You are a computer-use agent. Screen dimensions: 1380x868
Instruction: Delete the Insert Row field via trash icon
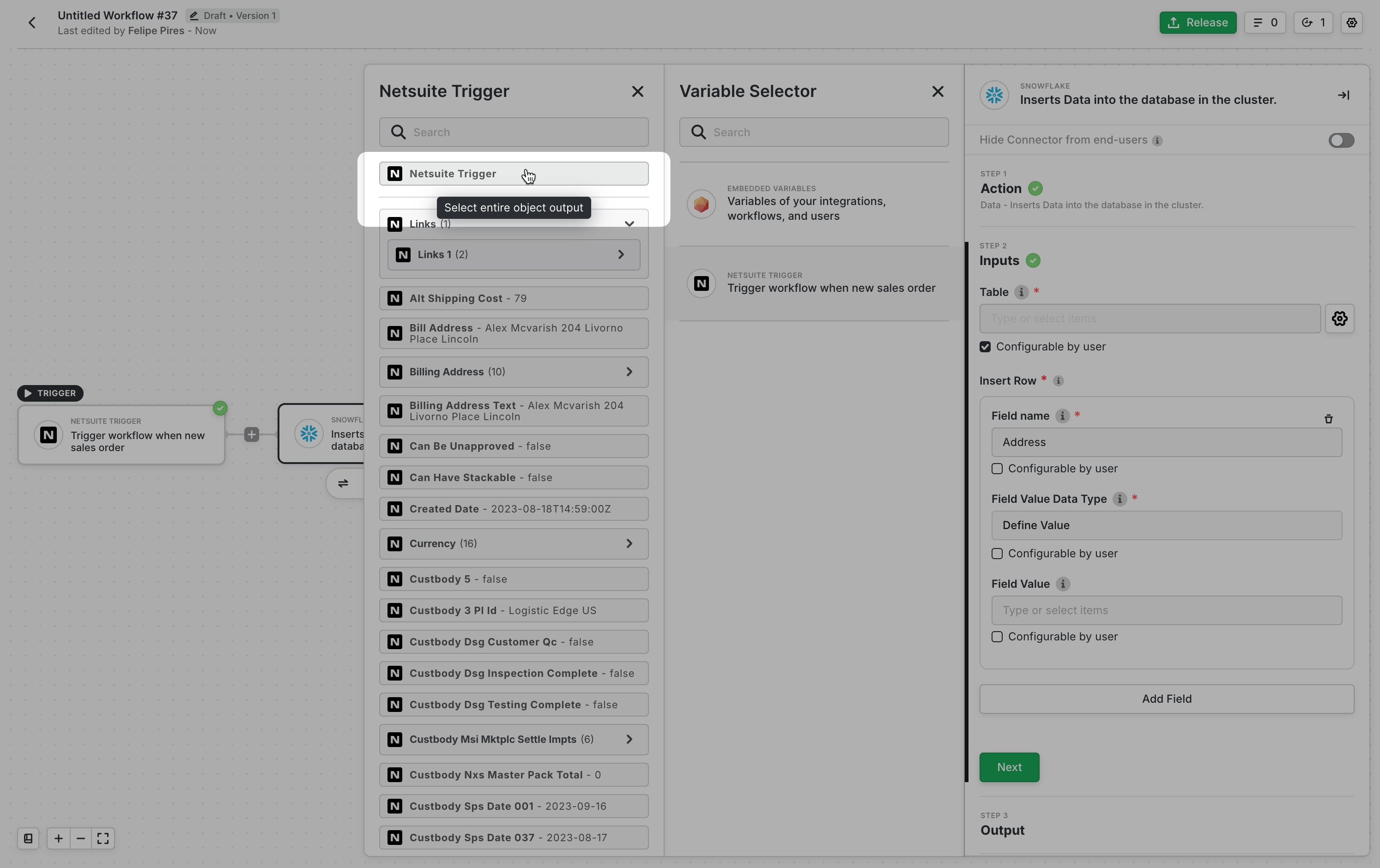point(1328,419)
